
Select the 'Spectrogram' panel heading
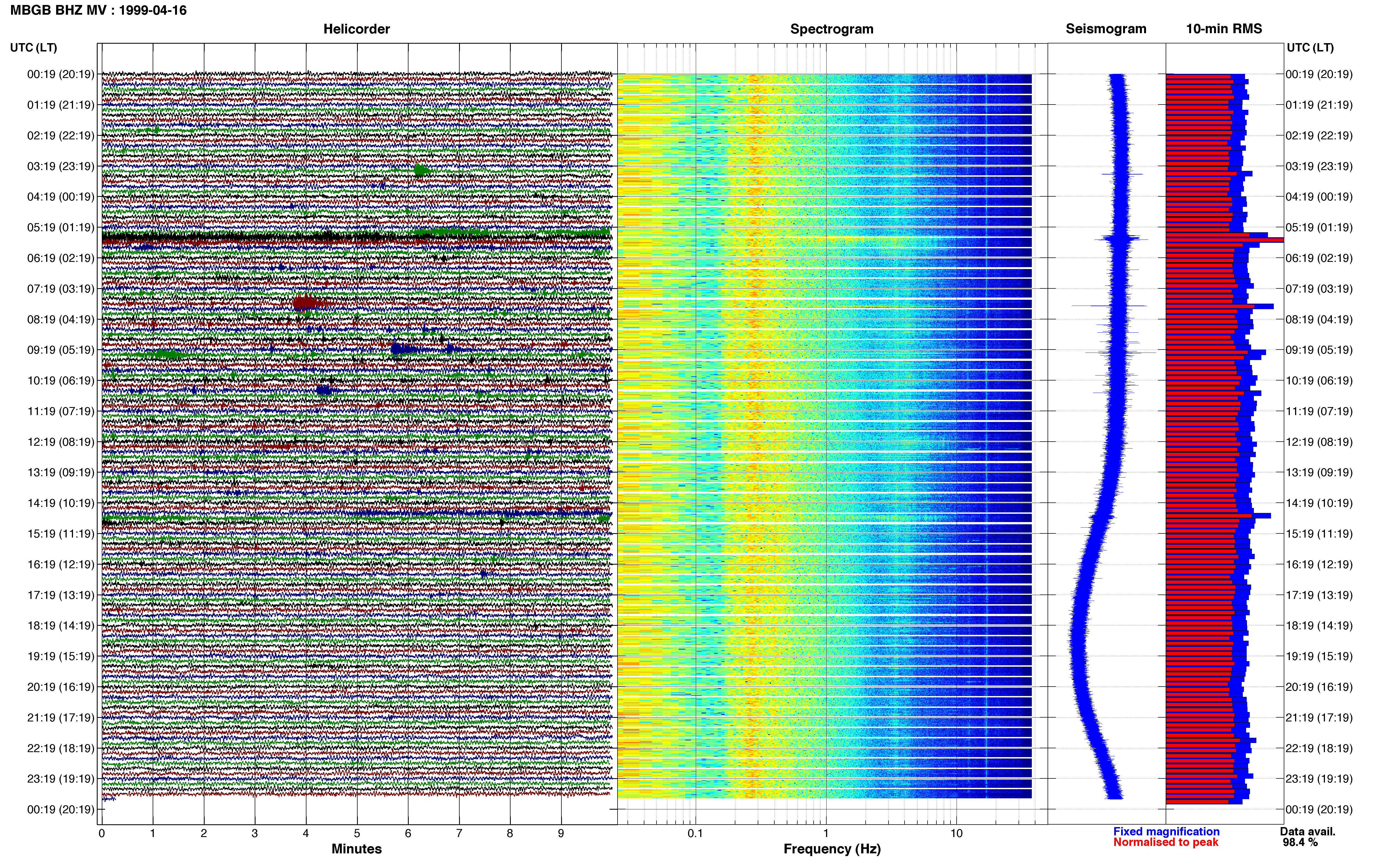[x=832, y=29]
